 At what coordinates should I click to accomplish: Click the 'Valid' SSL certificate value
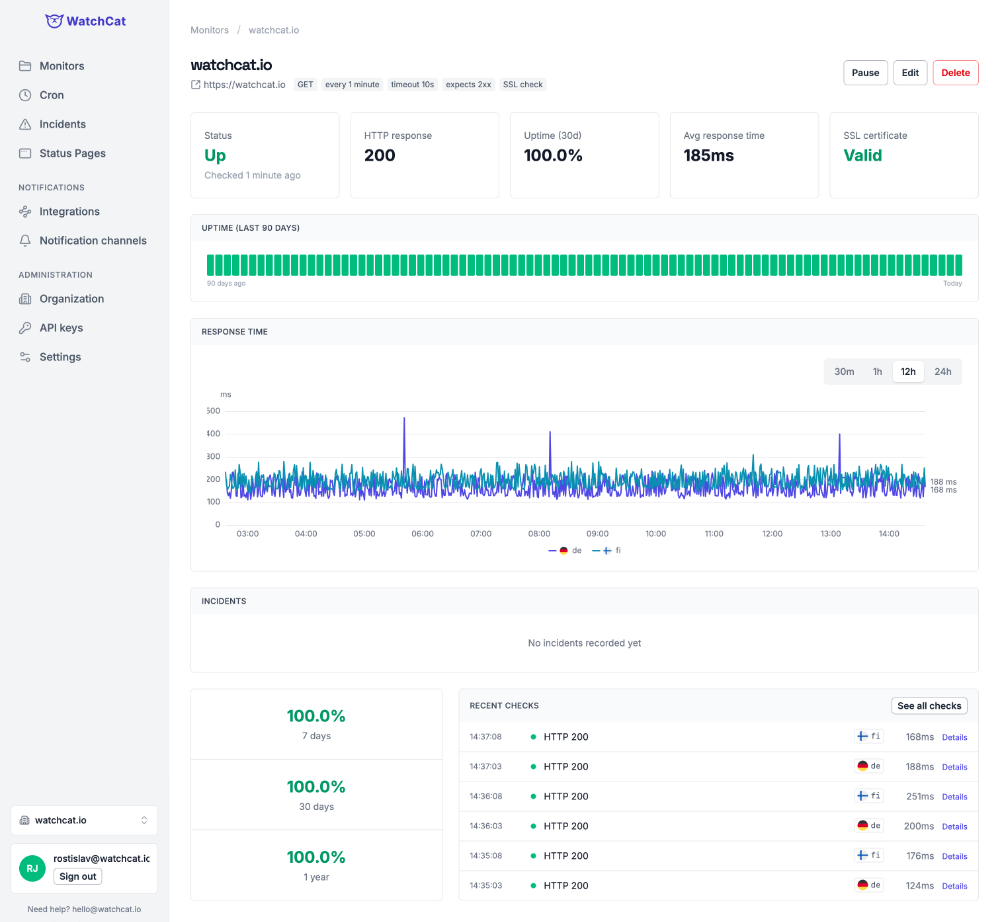[862, 156]
